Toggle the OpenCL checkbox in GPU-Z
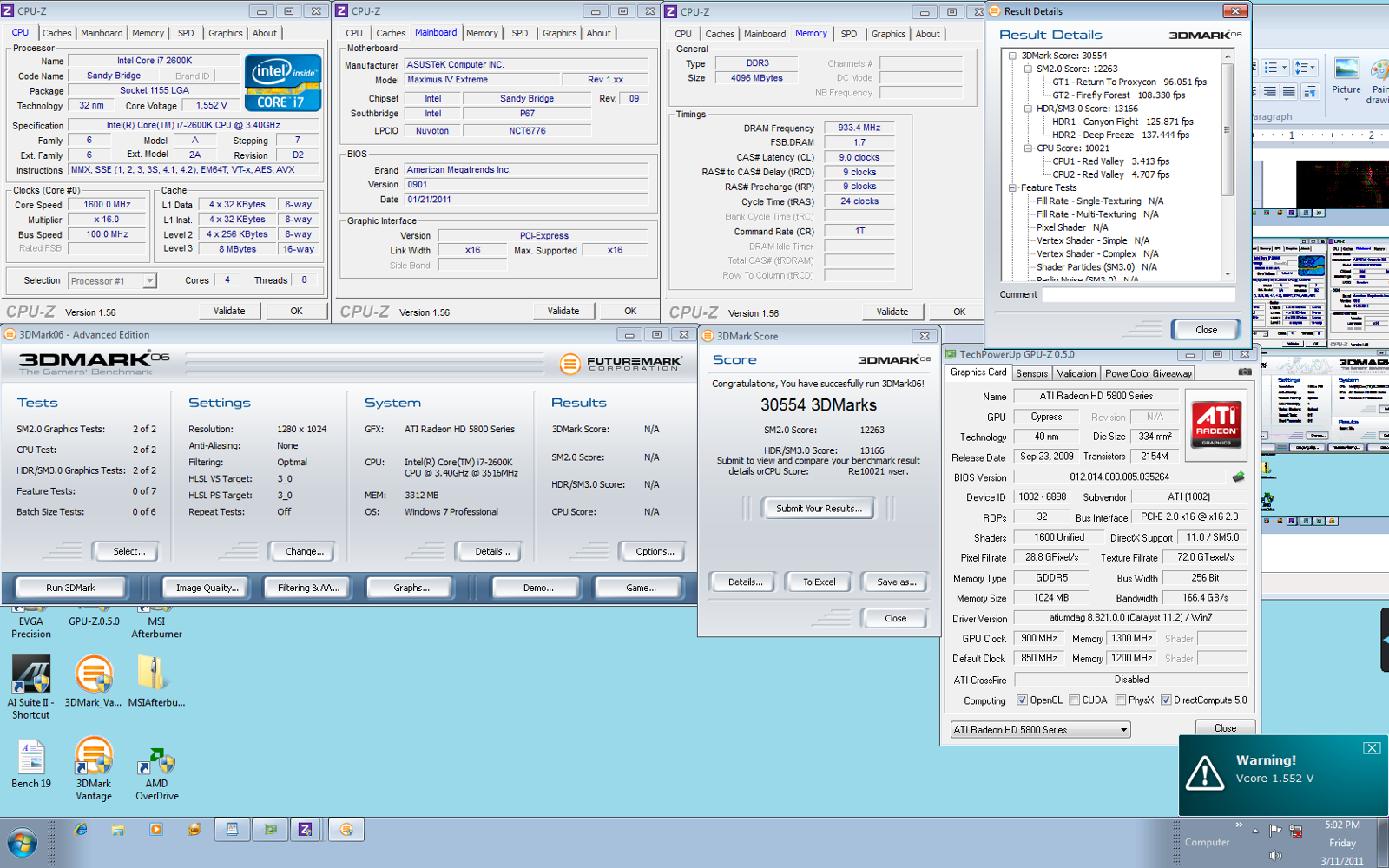Viewport: 1389px width, 868px height. [x=1023, y=700]
